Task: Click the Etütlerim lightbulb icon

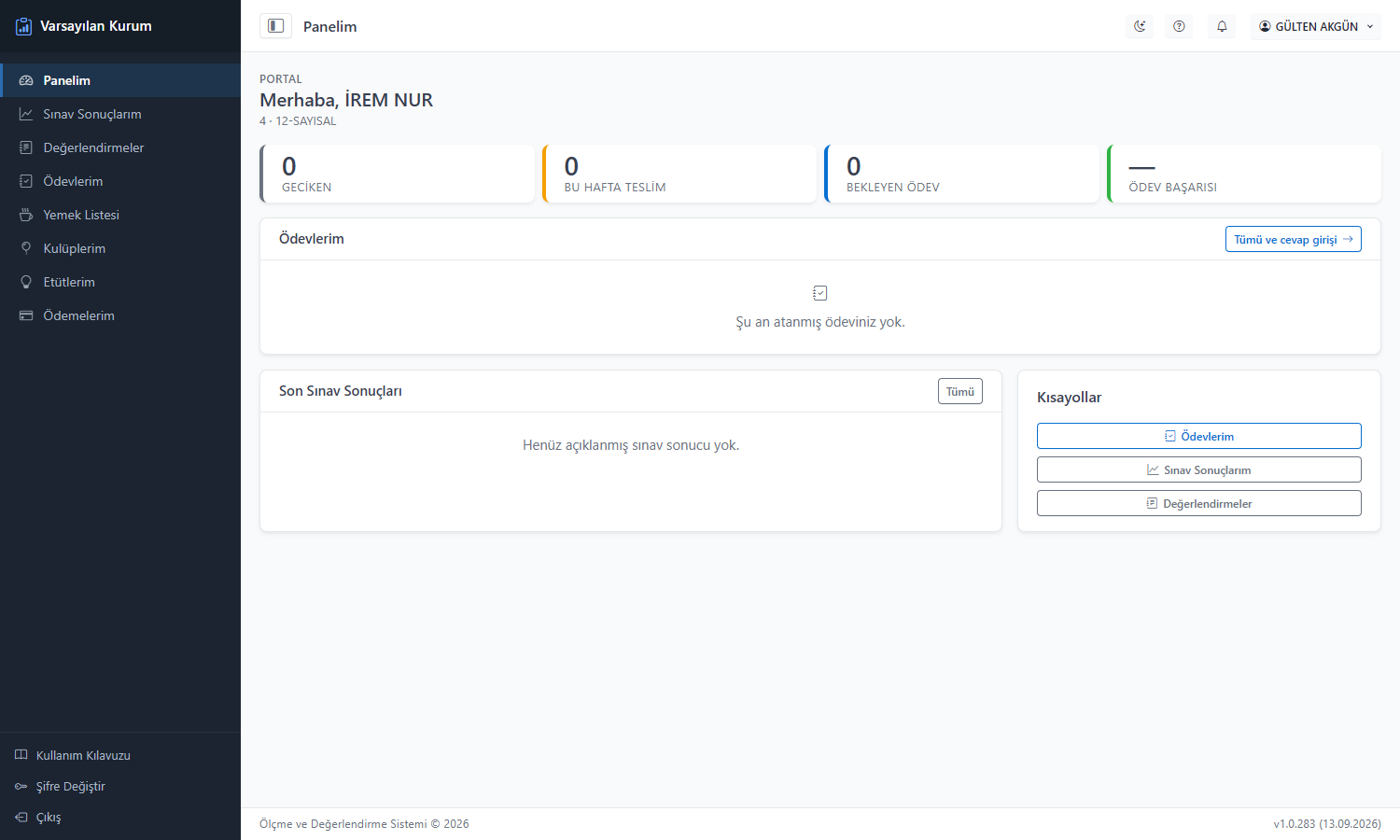Action: coord(26,282)
